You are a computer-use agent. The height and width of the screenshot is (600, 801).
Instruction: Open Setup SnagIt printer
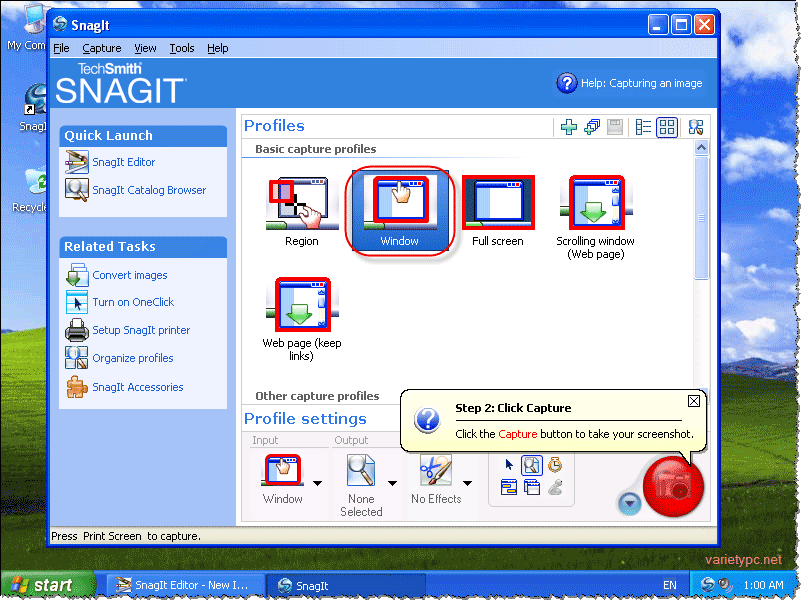tap(141, 330)
